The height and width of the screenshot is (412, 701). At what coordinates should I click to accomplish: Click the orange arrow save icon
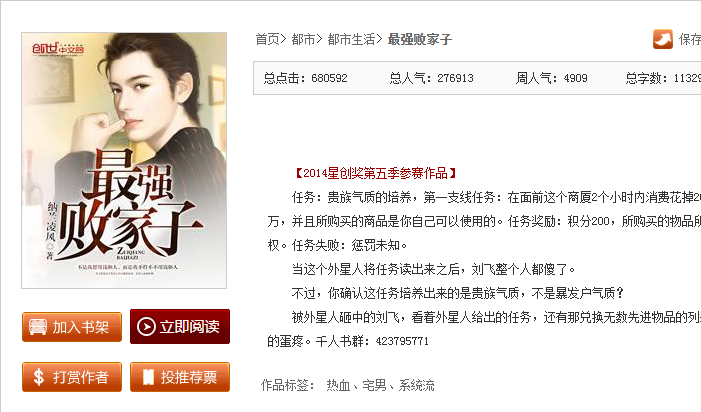coord(663,39)
